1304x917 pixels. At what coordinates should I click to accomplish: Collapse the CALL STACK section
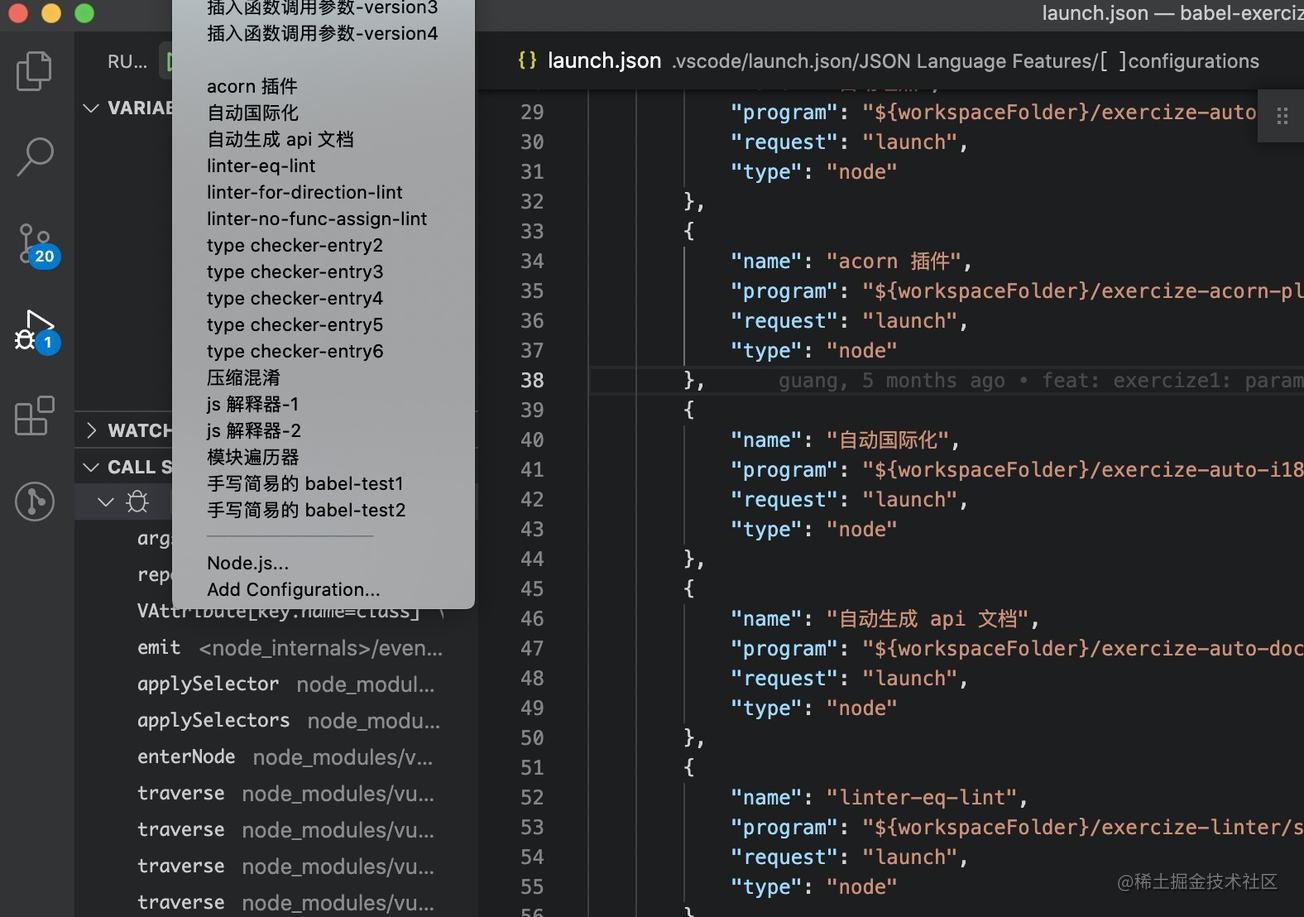pyautogui.click(x=91, y=467)
